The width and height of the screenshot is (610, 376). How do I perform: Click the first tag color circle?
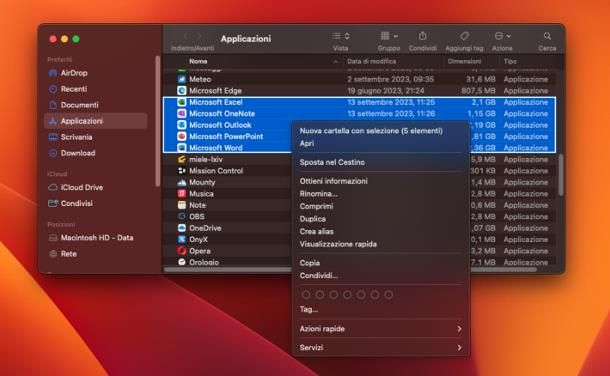coord(306,295)
